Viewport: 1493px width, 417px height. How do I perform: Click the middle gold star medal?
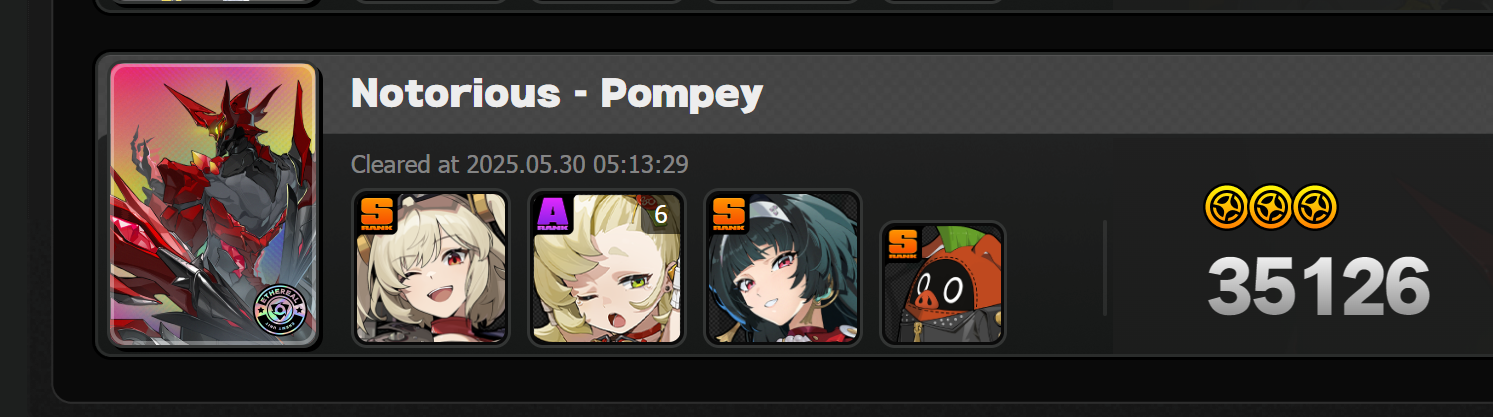click(x=1270, y=207)
